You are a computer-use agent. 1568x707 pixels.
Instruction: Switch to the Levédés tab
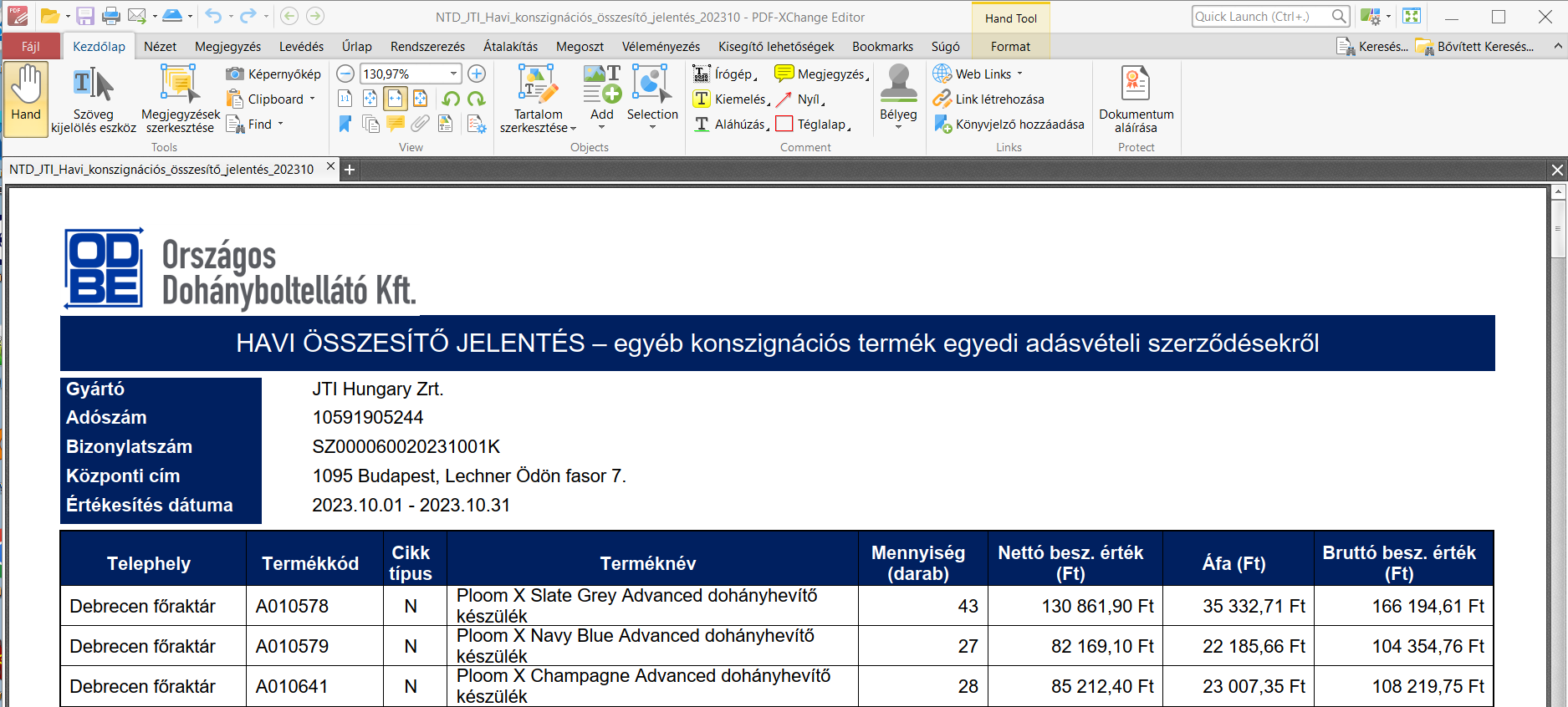click(x=301, y=47)
